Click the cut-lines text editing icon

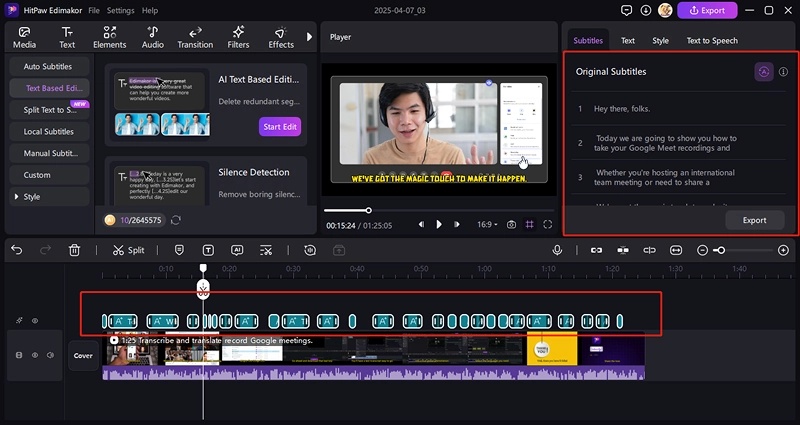click(266, 250)
